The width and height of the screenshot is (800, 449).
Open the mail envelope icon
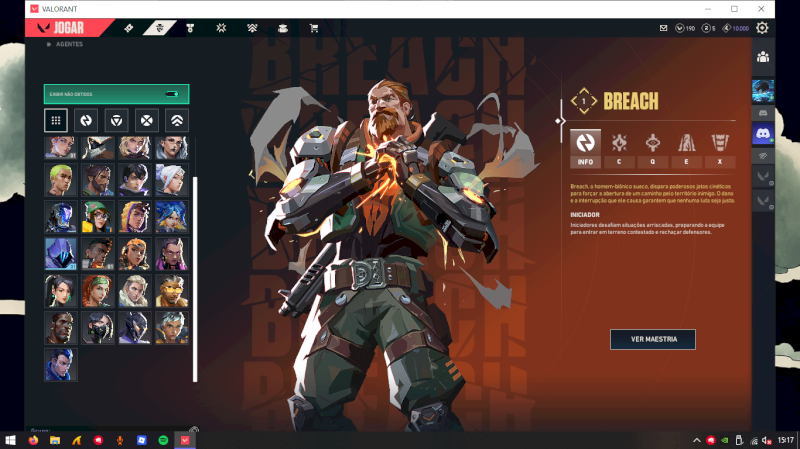point(663,28)
